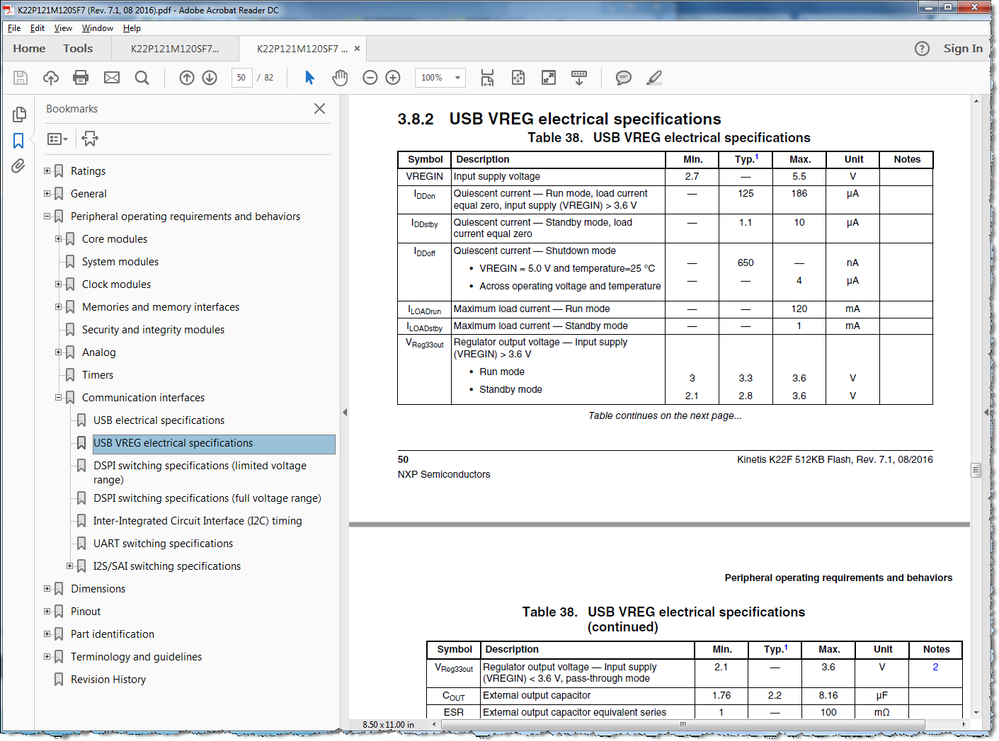999x741 pixels.
Task: Click the Find search magnifier icon
Action: coord(141,77)
